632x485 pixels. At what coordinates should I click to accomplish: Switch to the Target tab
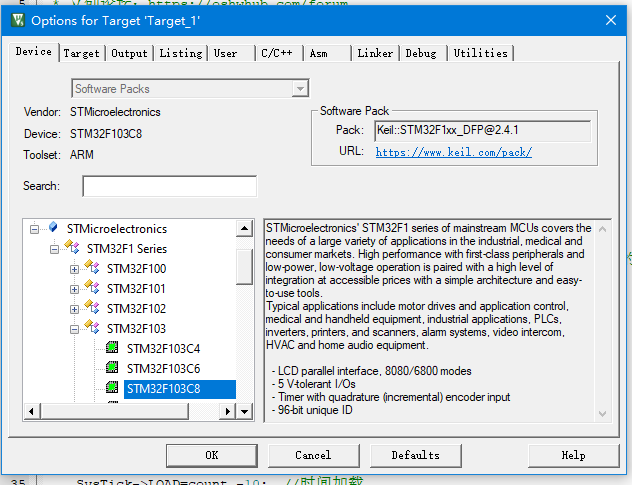pos(81,53)
